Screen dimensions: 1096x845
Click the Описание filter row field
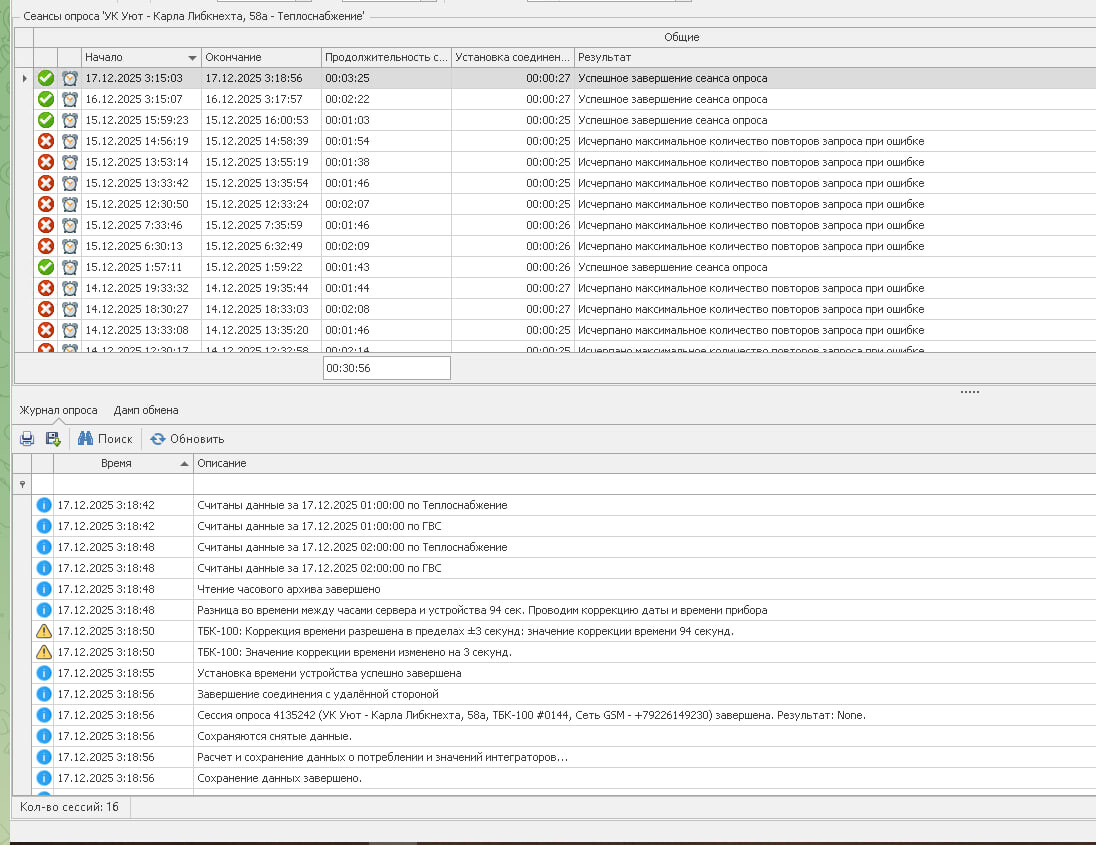[x=640, y=484]
